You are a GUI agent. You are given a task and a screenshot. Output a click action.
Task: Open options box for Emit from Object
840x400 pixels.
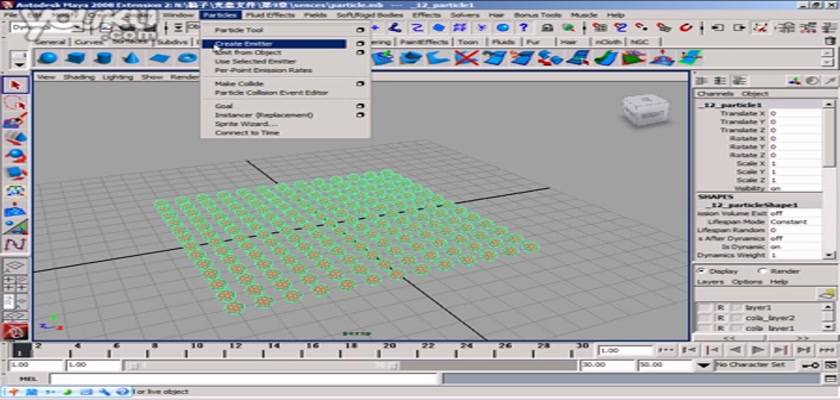click(x=361, y=52)
